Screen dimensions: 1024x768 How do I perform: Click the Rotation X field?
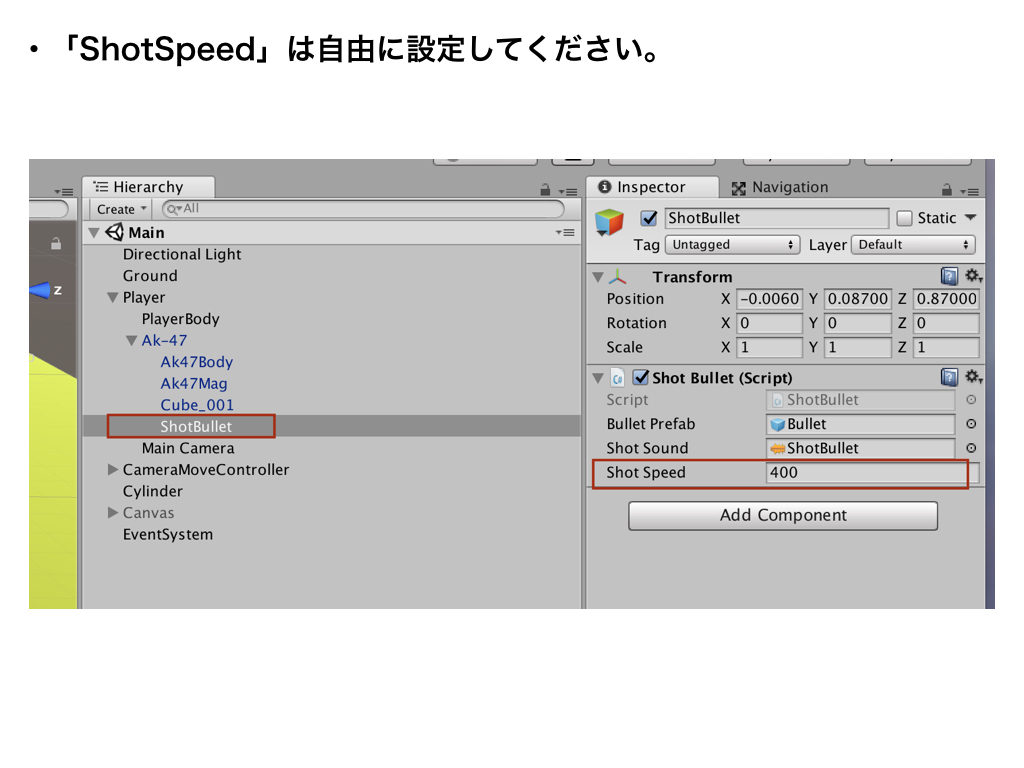[769, 323]
